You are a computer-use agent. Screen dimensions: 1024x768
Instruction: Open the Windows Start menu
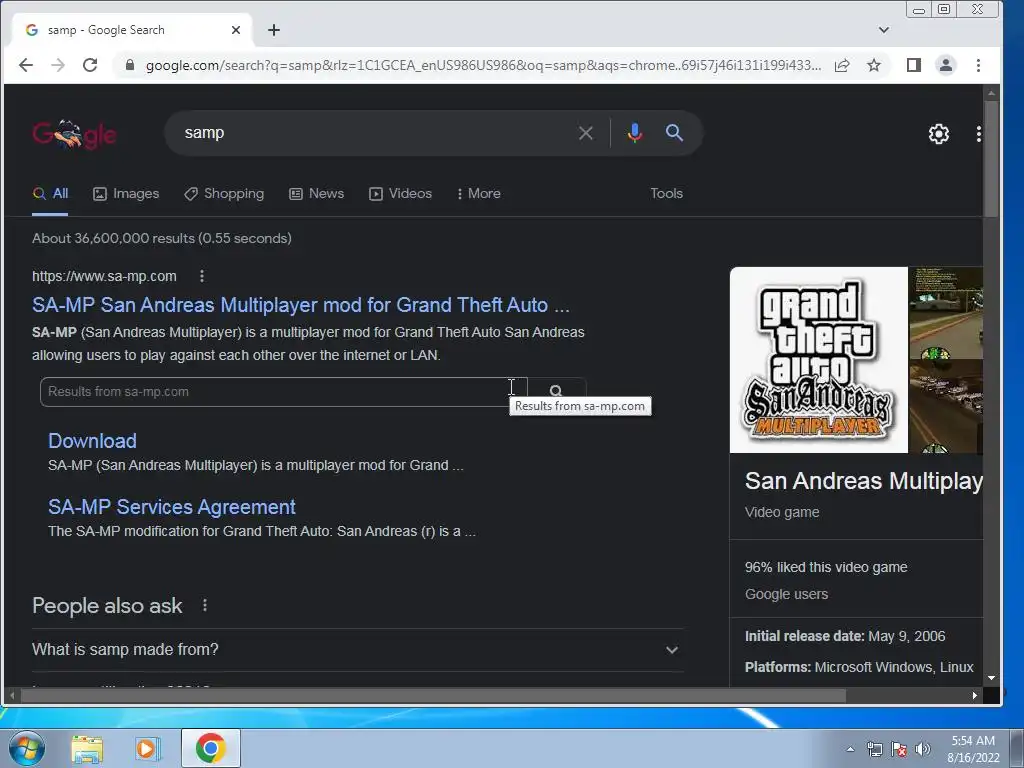click(x=26, y=748)
